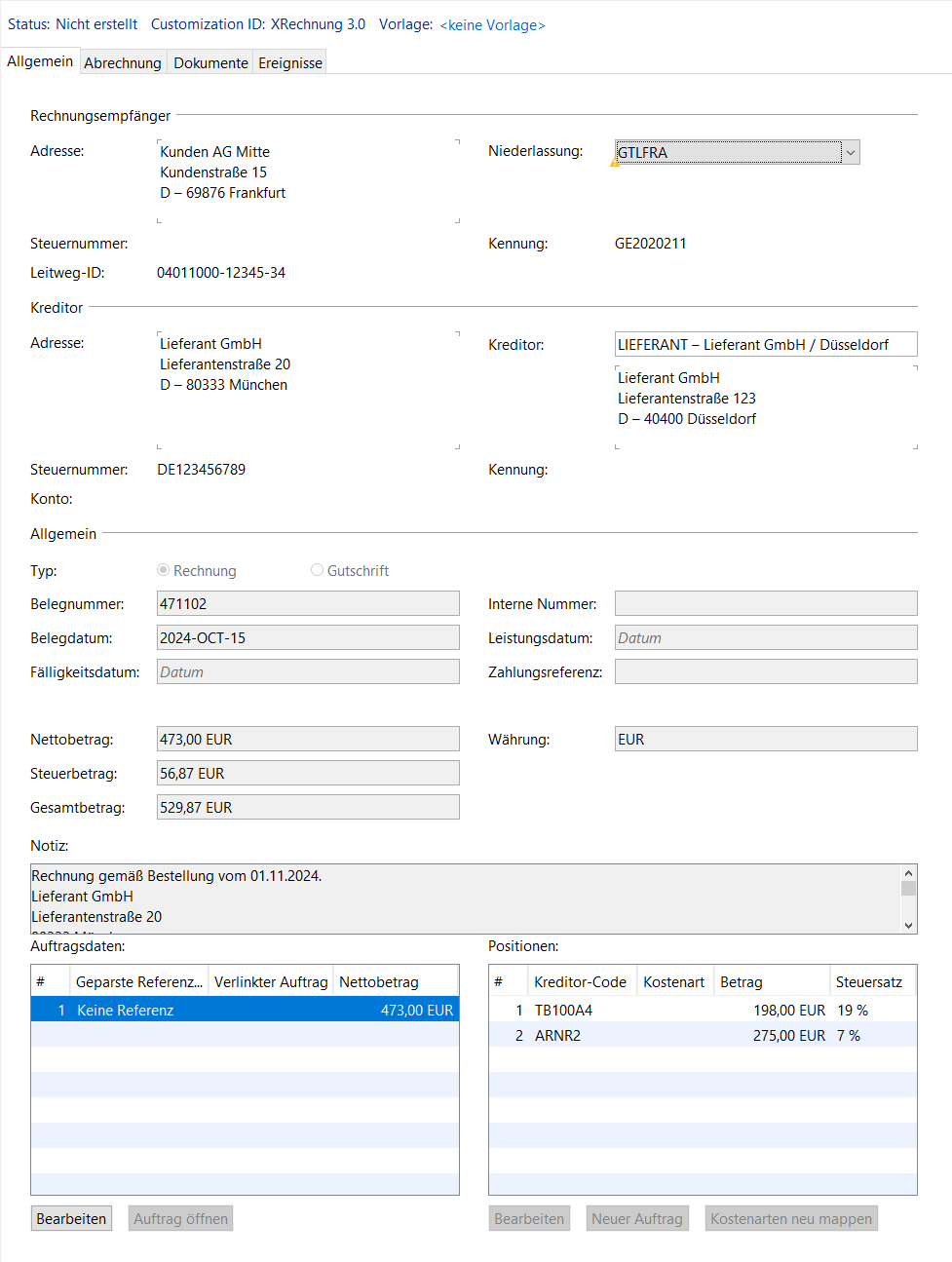Click the Kostenarten neu mappen button
This screenshot has height=1262, width=952.
[x=791, y=1218]
